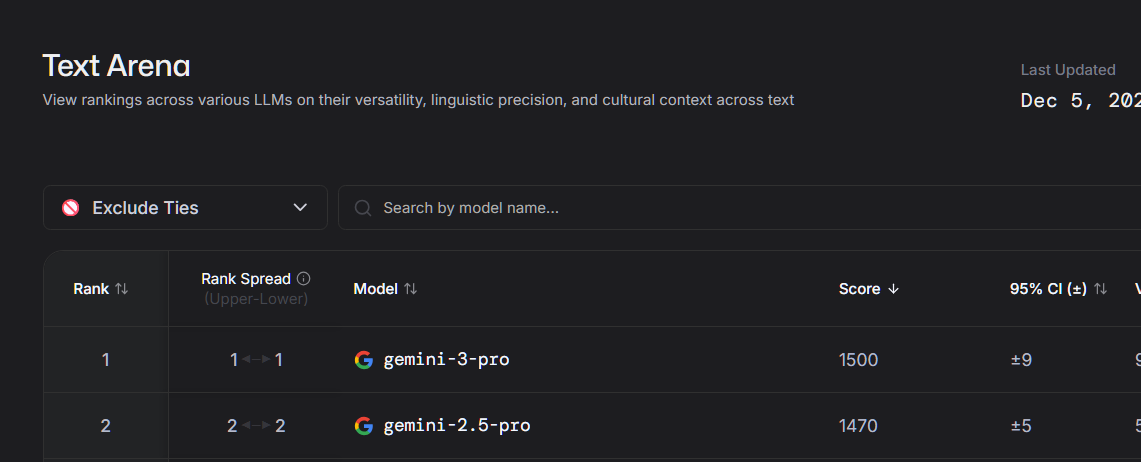Click the Google logo beside gemini-3-pro
Image resolution: width=1141 pixels, height=462 pixels.
tap(364, 360)
